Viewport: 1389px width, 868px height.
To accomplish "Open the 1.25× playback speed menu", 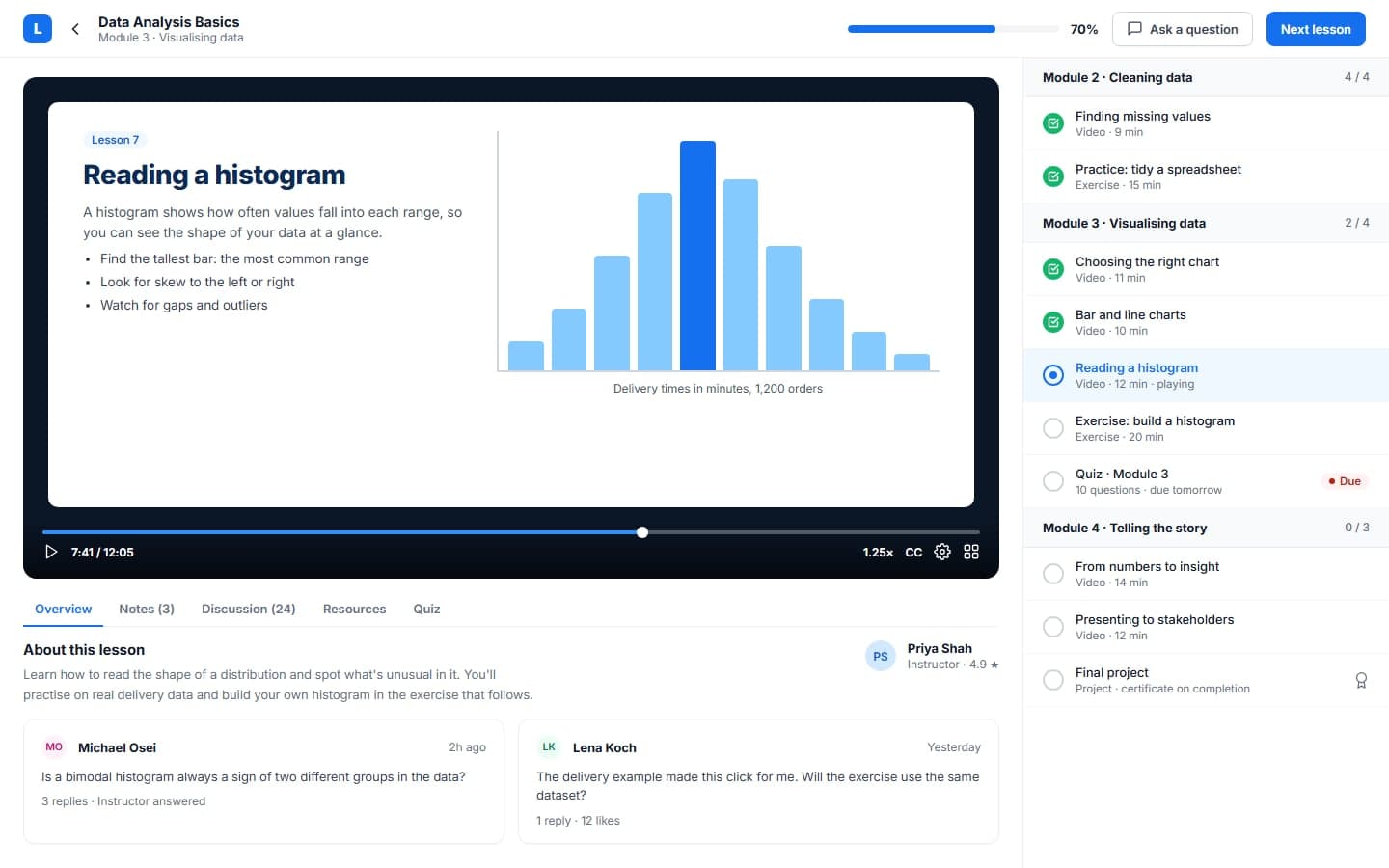I will 878,553.
